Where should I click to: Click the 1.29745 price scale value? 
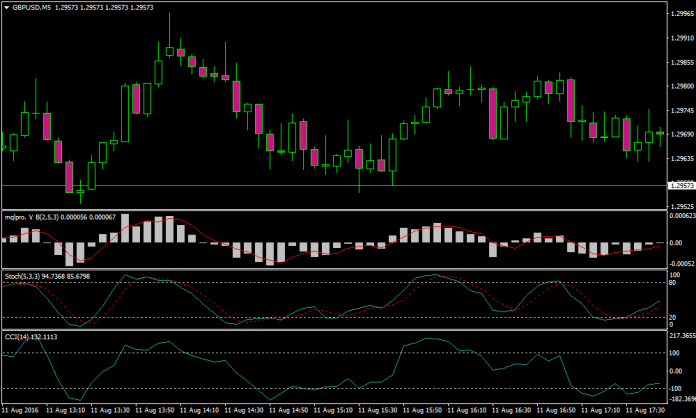click(x=681, y=111)
